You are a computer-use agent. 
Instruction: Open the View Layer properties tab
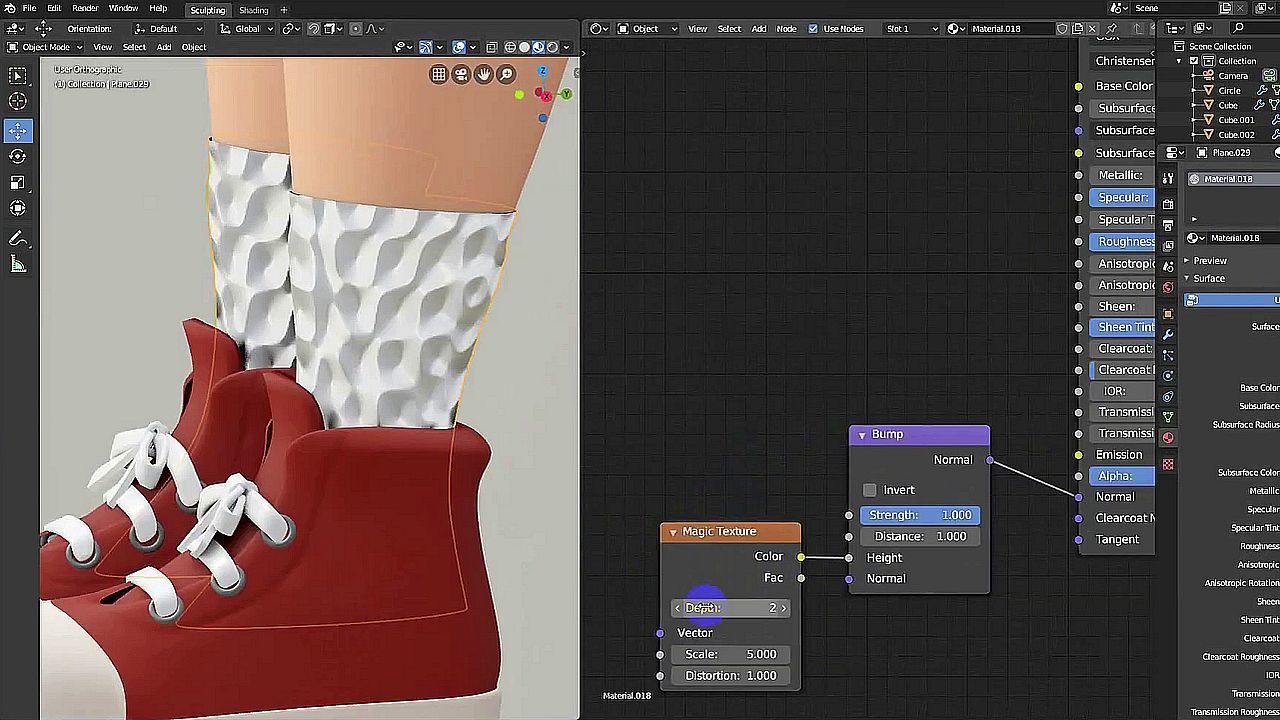pos(1168,246)
